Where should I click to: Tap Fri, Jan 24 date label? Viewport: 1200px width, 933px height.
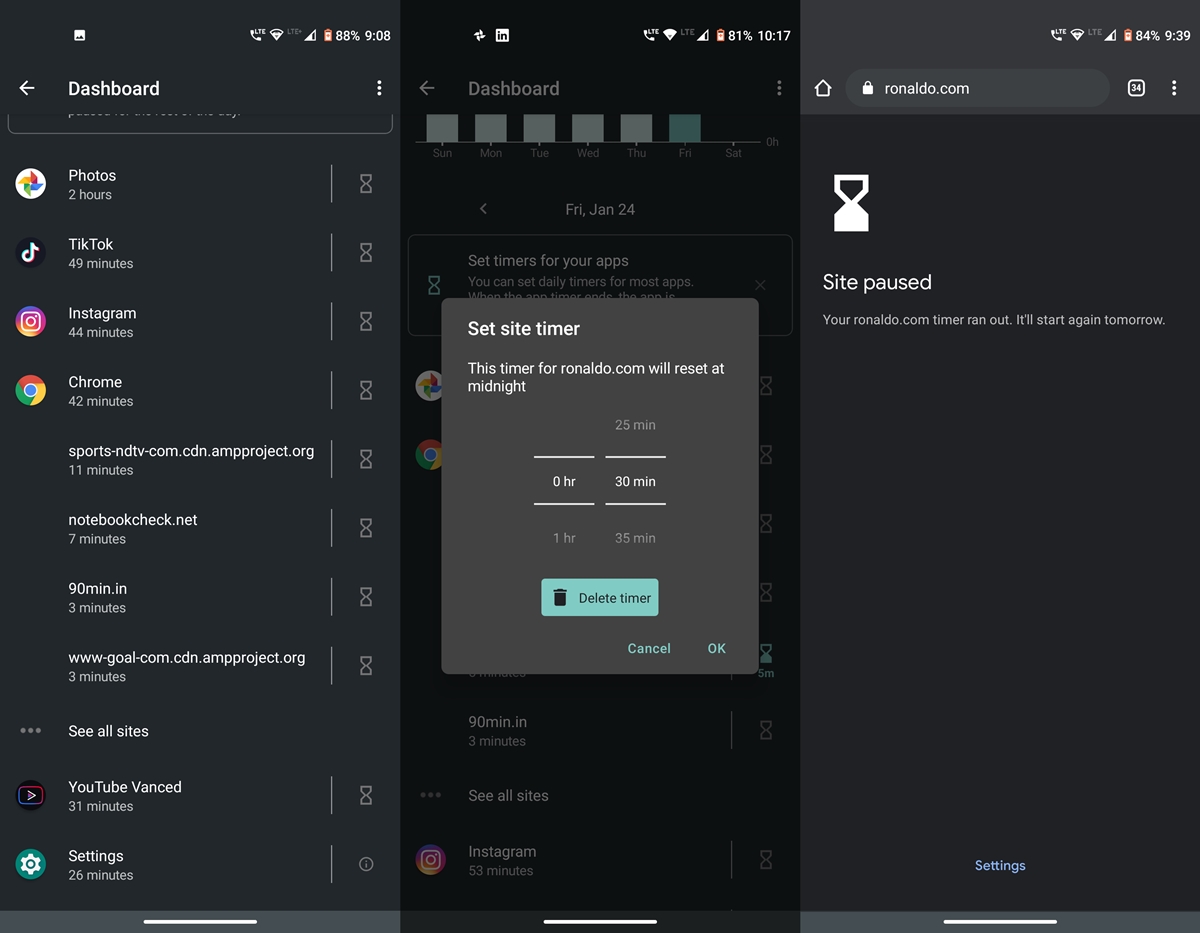point(600,209)
